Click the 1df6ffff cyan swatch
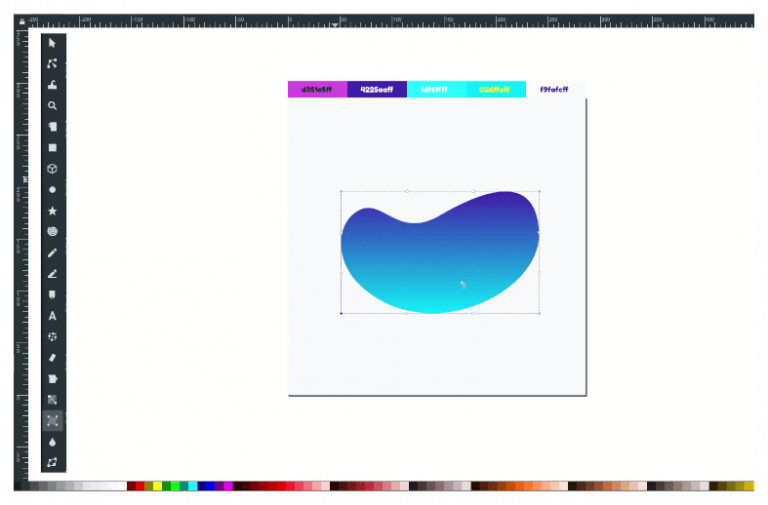Viewport: 768px width, 505px height. pyautogui.click(x=436, y=90)
